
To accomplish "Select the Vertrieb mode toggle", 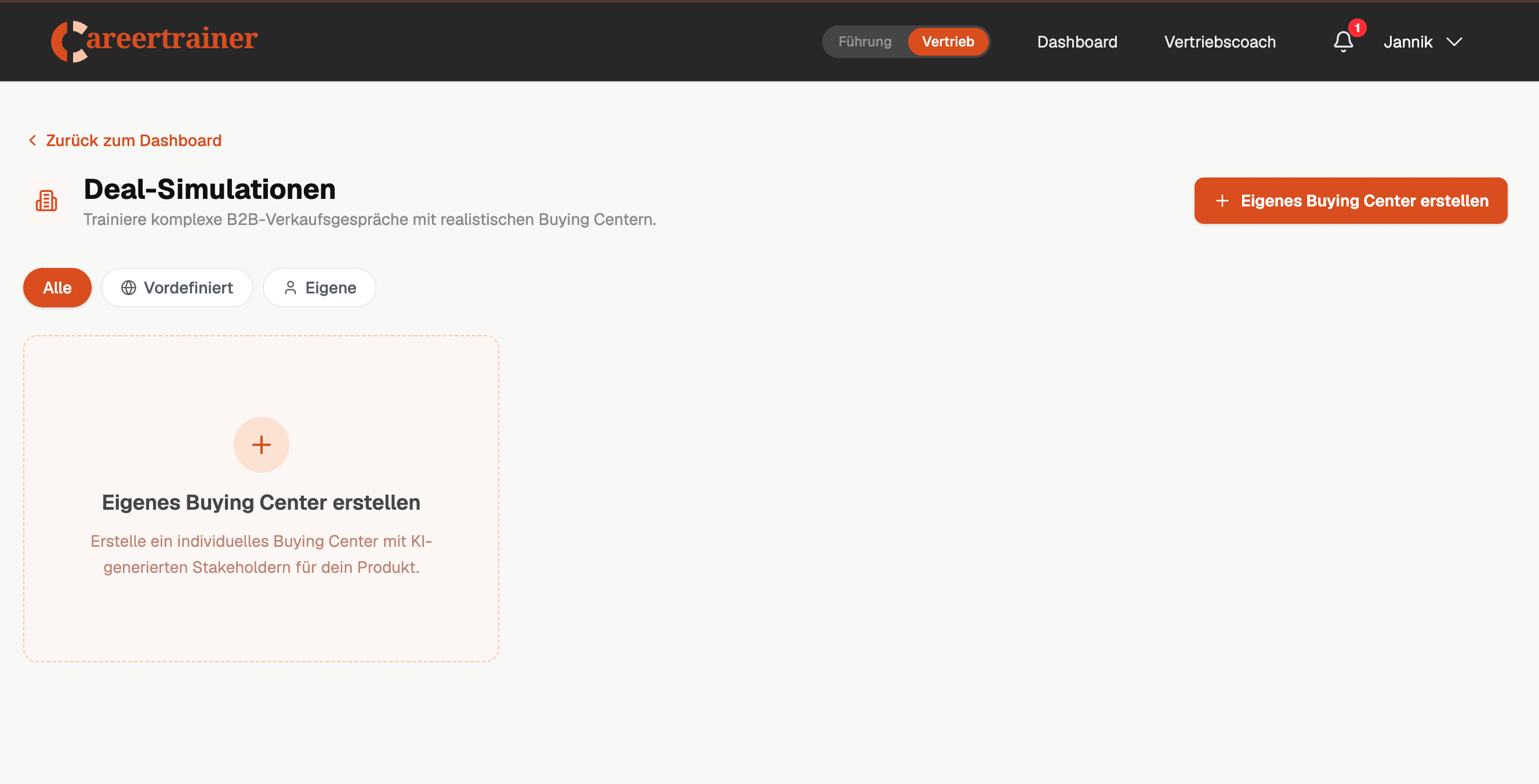I will (x=948, y=41).
